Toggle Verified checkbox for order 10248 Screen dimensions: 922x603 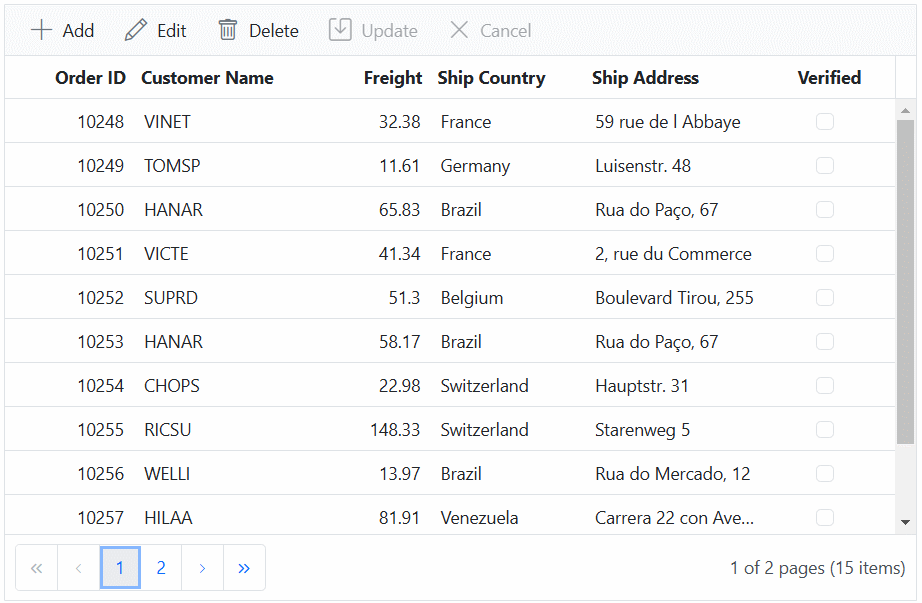pyautogui.click(x=824, y=122)
